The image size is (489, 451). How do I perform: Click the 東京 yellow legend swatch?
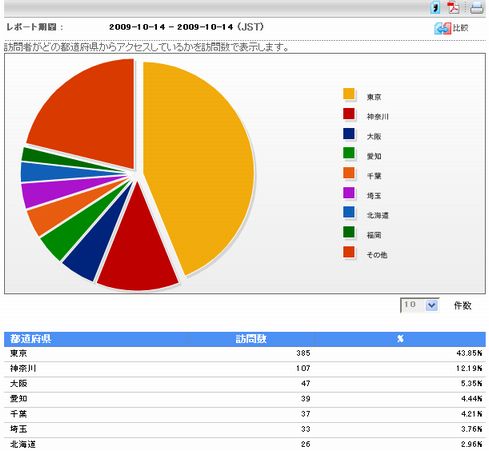pos(349,94)
